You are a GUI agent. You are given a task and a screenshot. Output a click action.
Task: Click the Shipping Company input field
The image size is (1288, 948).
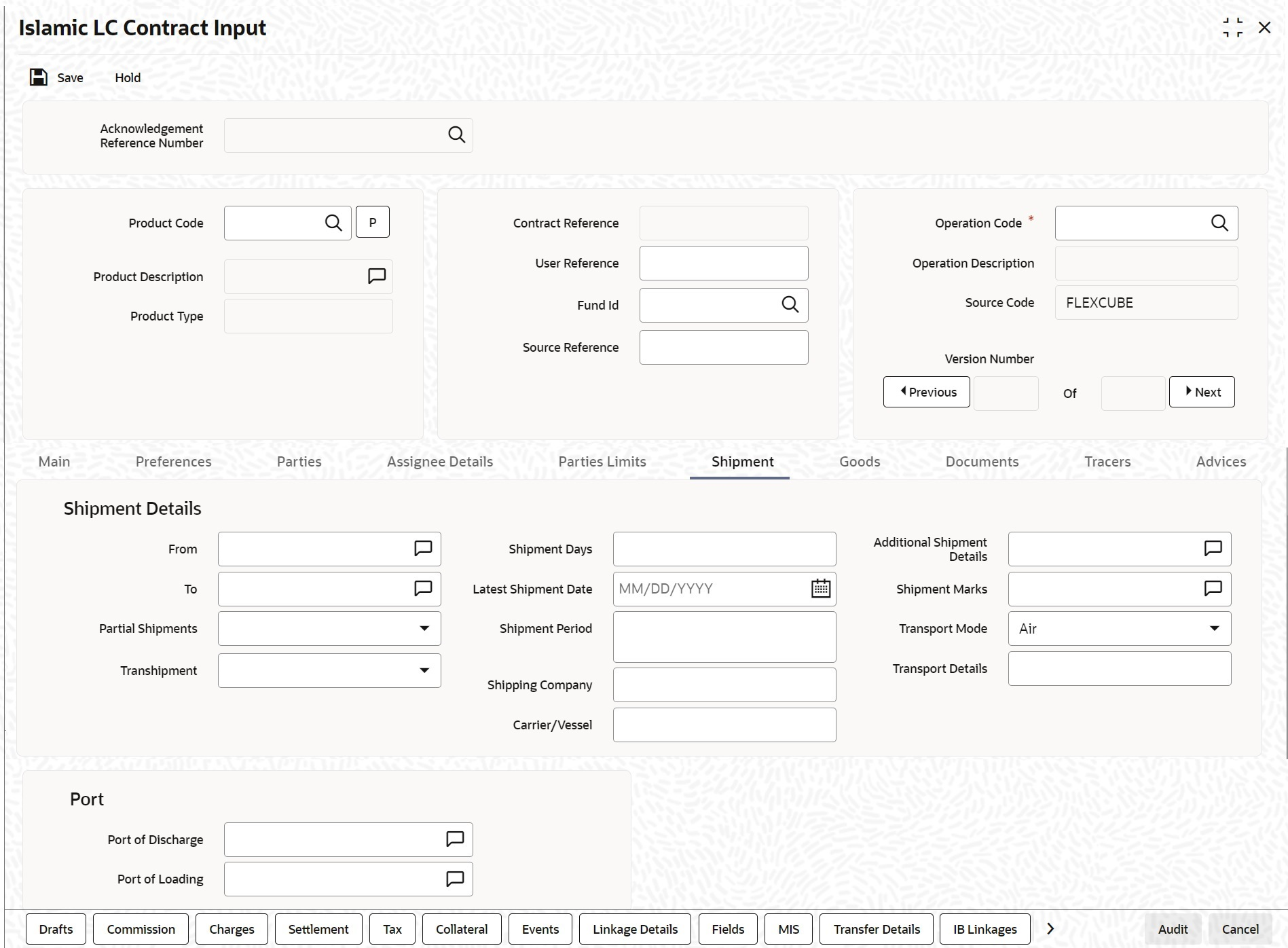(724, 685)
